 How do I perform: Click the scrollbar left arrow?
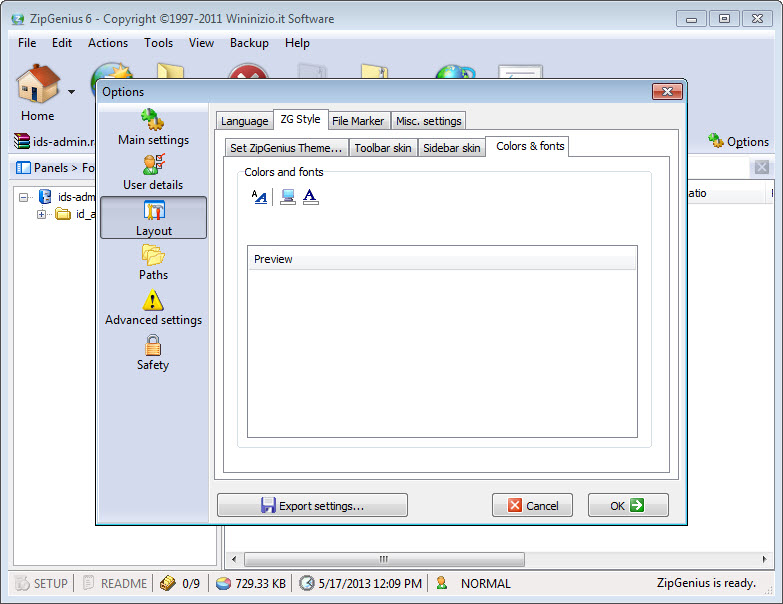point(234,559)
